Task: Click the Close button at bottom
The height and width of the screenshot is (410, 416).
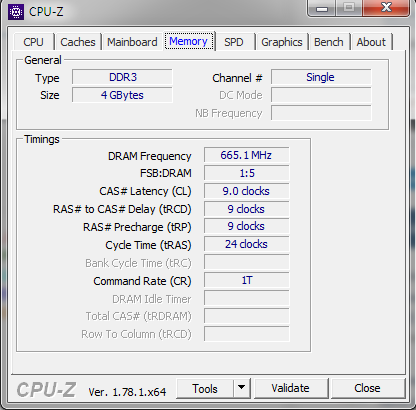Action: coord(367,388)
